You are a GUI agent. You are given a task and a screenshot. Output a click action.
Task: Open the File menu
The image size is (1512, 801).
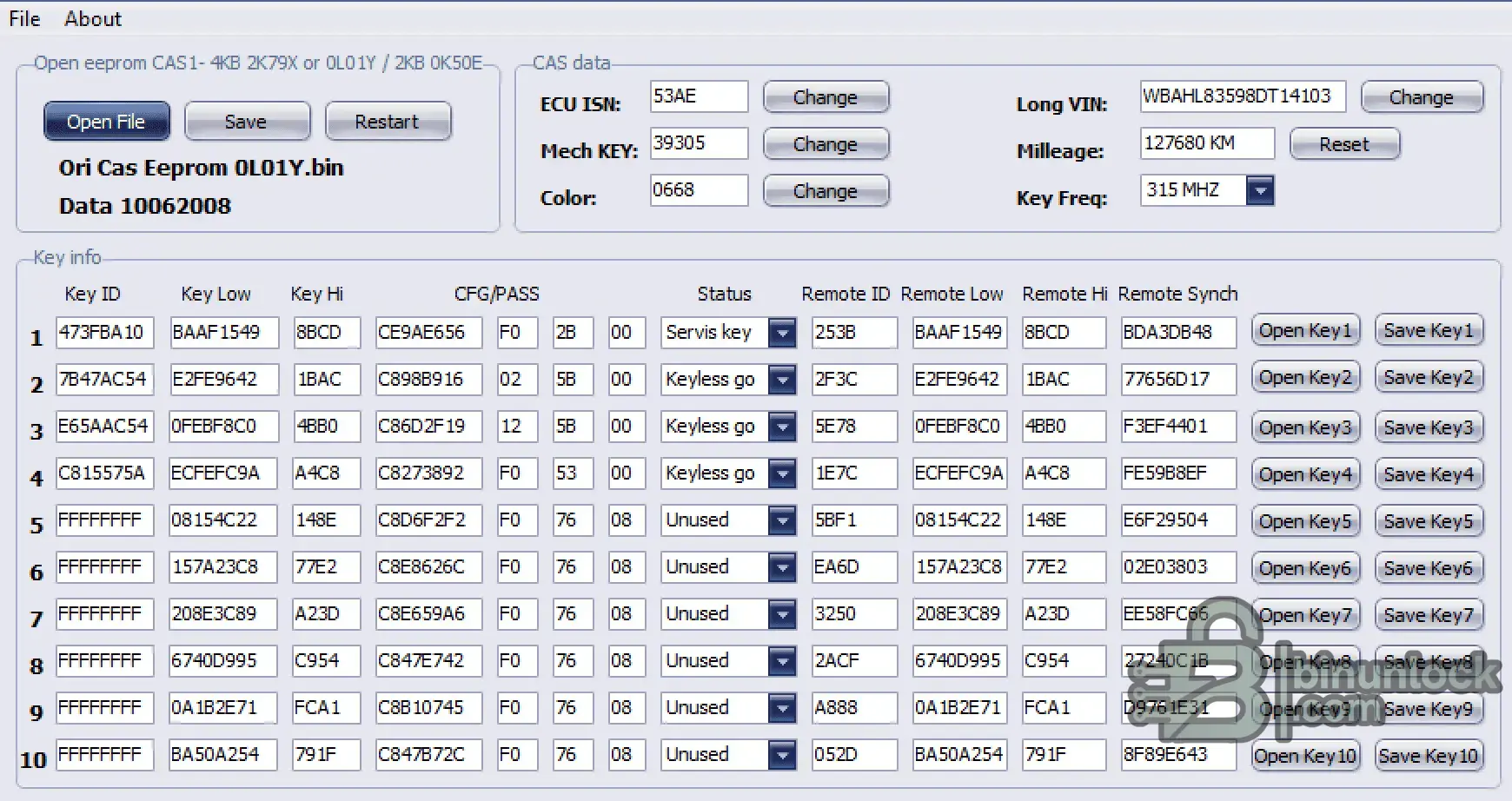click(x=24, y=18)
